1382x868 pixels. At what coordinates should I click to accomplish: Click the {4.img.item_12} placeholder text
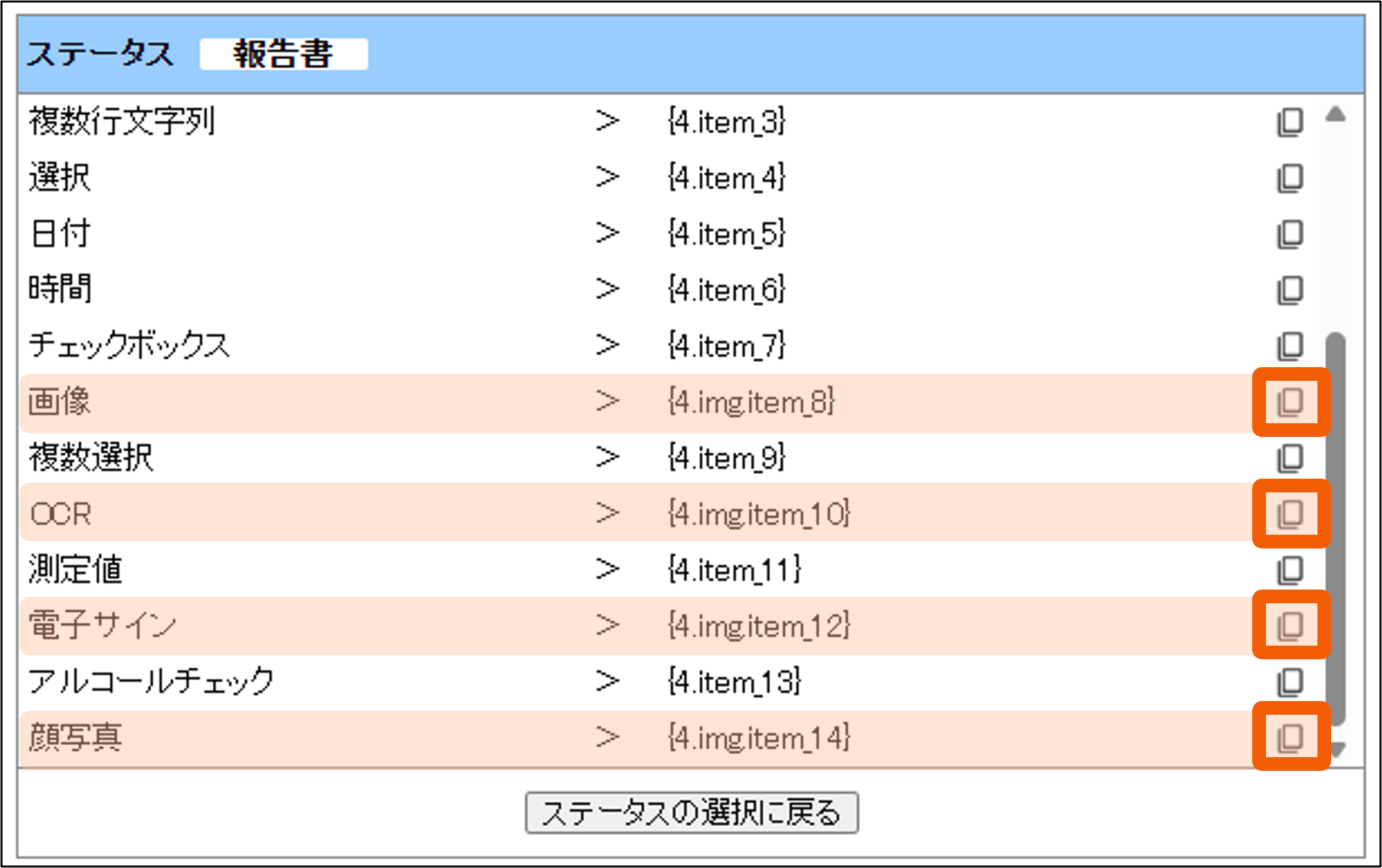click(x=759, y=626)
